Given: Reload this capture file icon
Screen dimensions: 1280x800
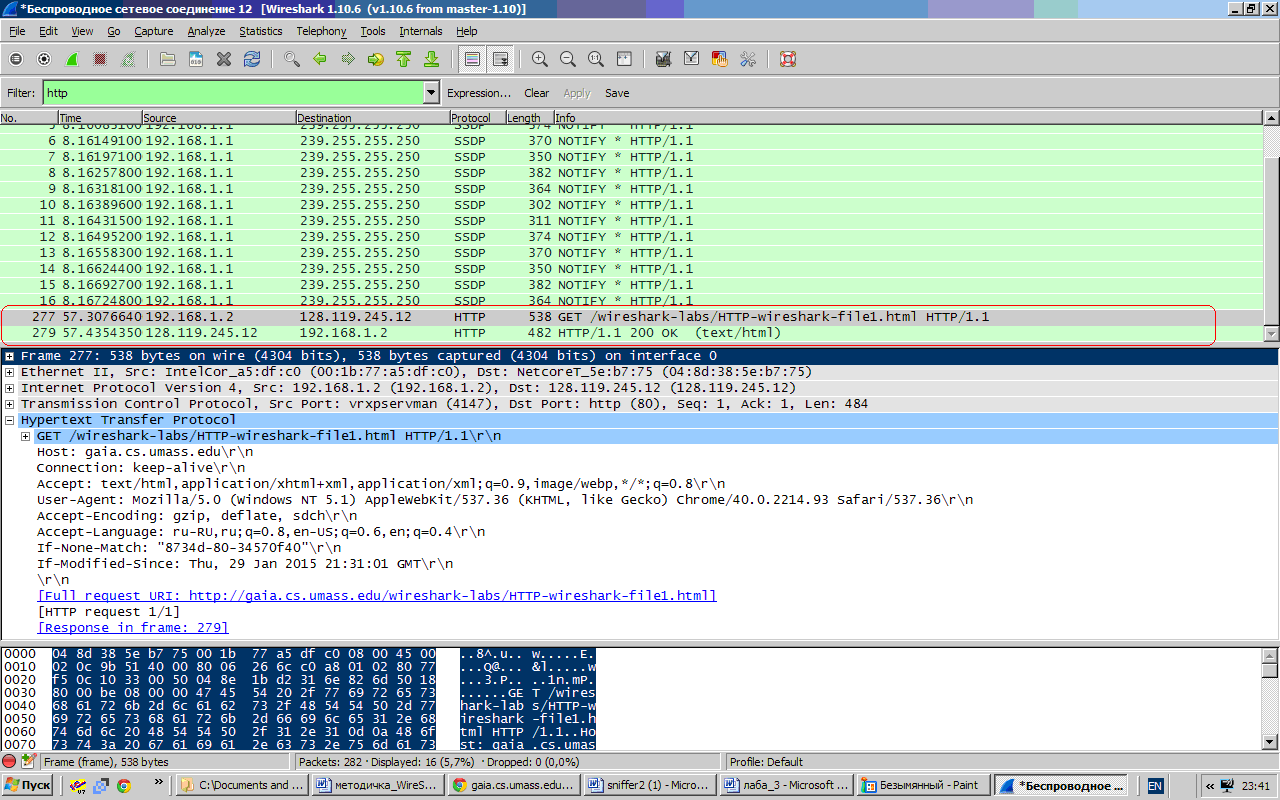Looking at the screenshot, I should click(x=252, y=59).
